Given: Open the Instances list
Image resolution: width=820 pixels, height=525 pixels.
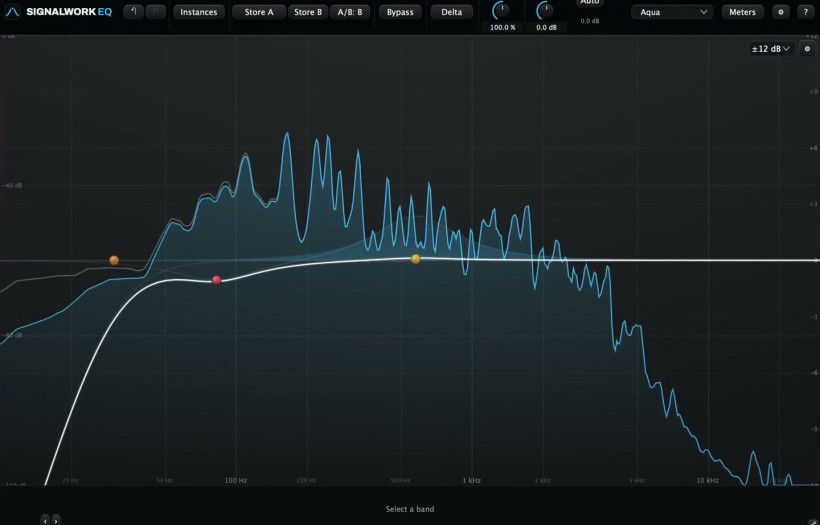Looking at the screenshot, I should pyautogui.click(x=199, y=12).
